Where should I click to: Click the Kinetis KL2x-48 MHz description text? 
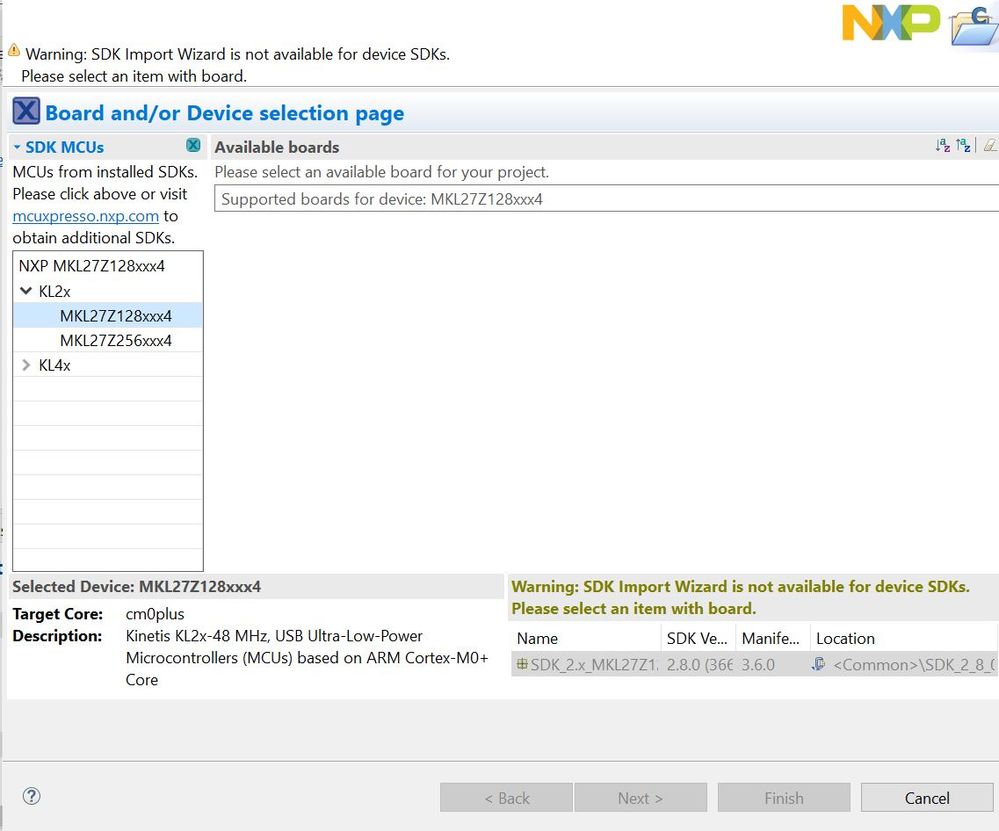click(x=307, y=658)
